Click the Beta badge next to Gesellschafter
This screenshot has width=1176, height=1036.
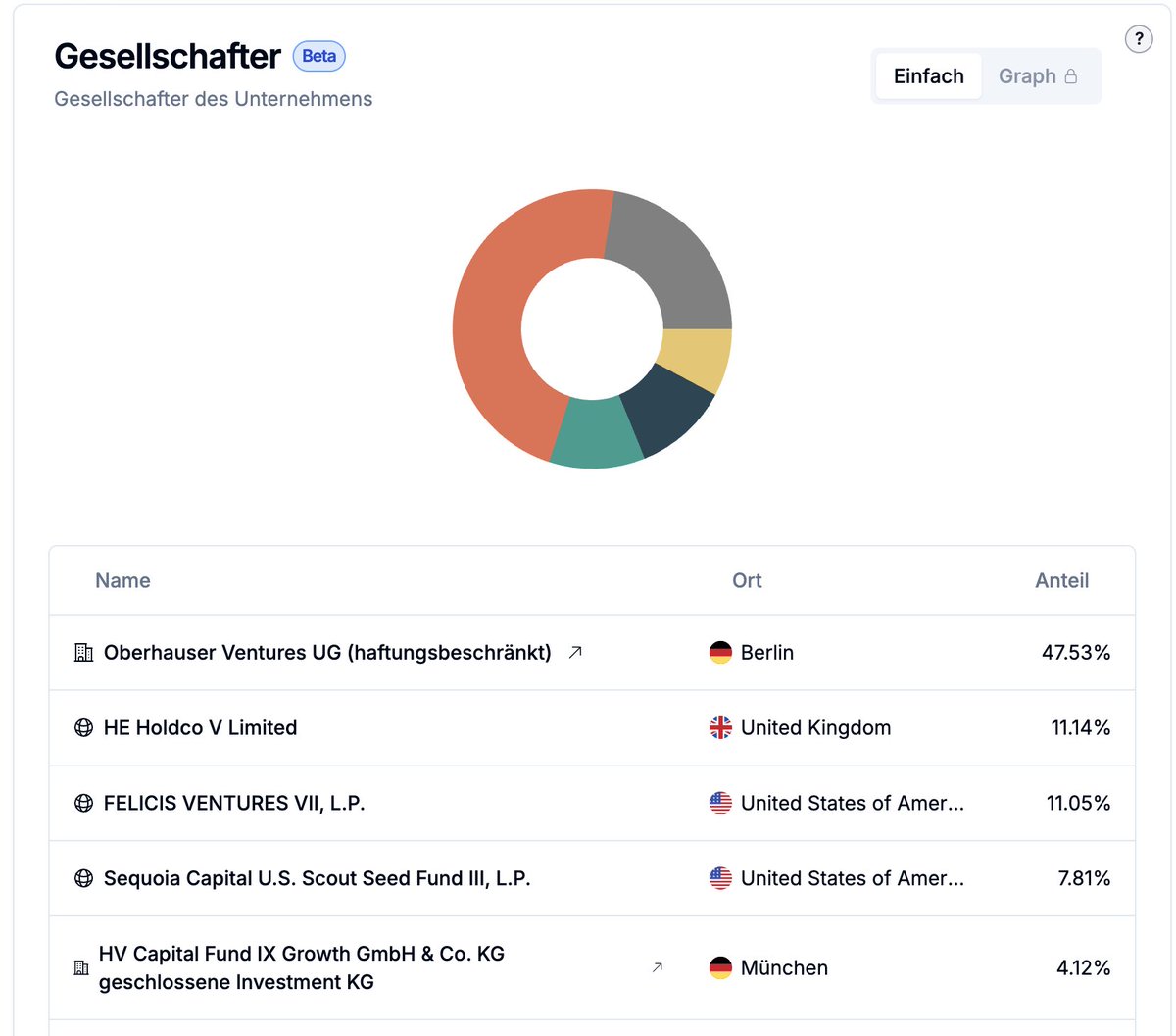pyautogui.click(x=319, y=56)
